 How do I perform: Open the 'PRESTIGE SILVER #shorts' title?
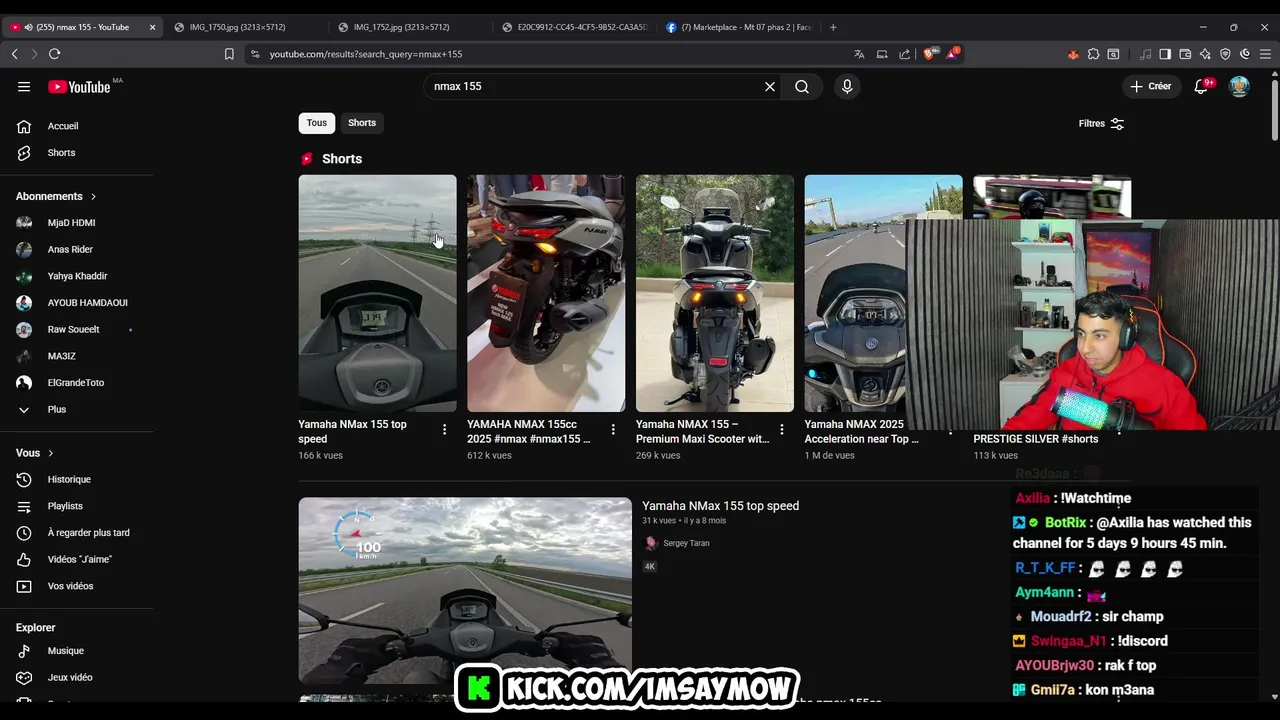pos(1035,439)
